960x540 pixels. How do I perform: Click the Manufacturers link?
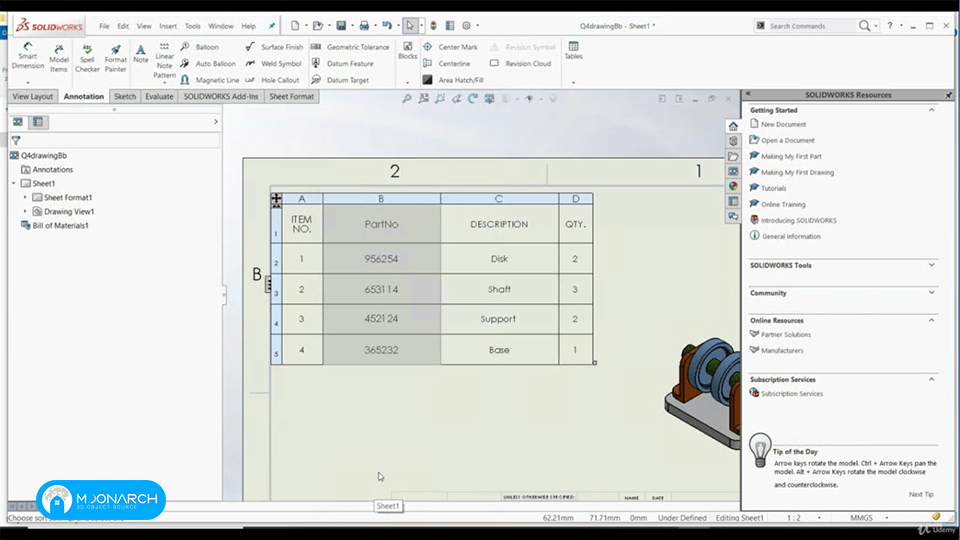(x=776, y=351)
